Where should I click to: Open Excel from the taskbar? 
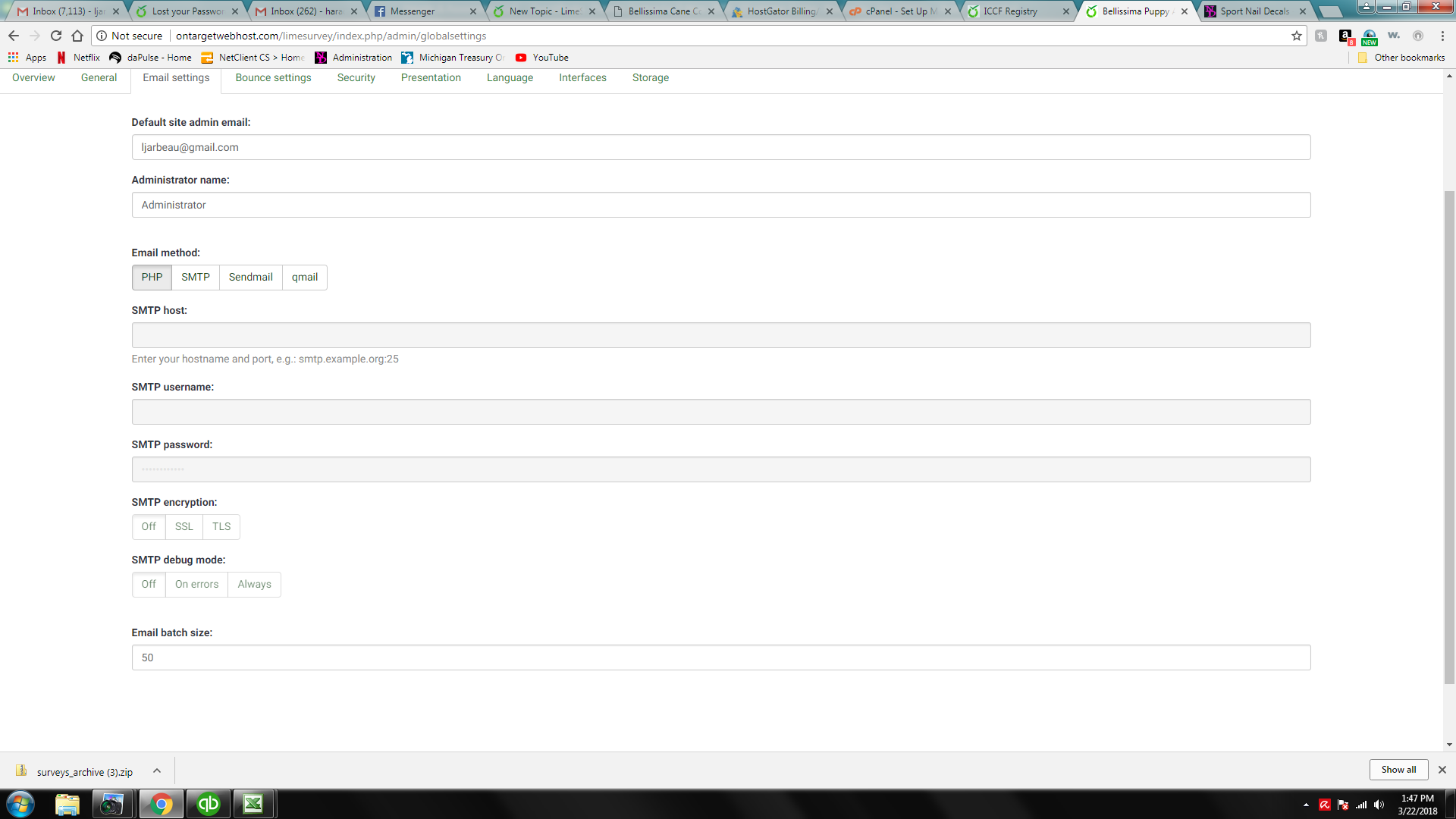[253, 804]
